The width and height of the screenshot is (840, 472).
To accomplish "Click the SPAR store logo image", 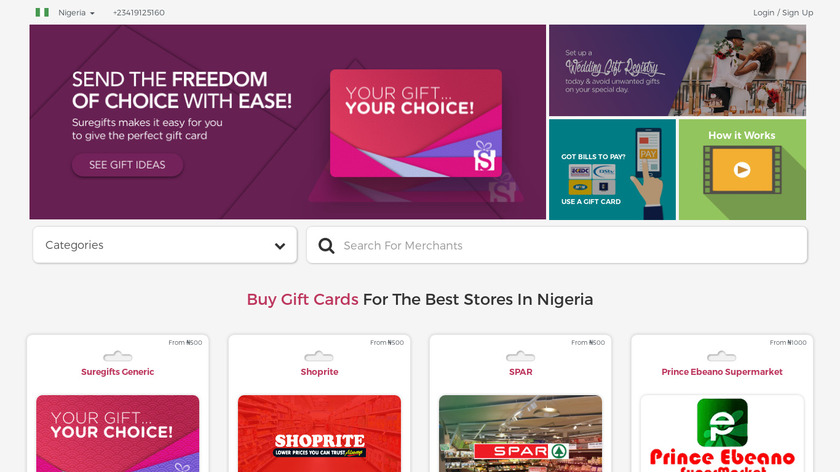I will point(520,451).
